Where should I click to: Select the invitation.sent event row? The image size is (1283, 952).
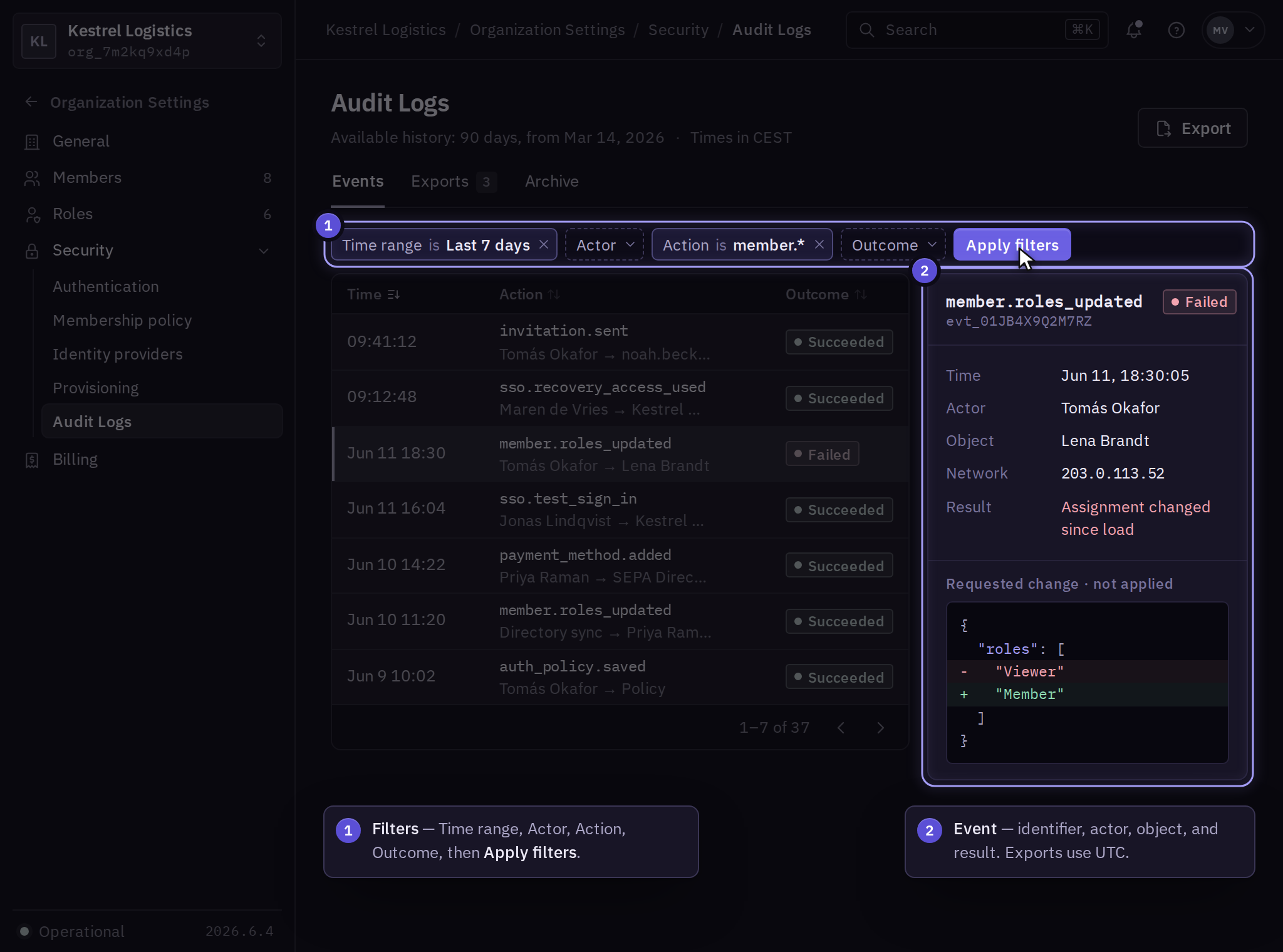[620, 342]
